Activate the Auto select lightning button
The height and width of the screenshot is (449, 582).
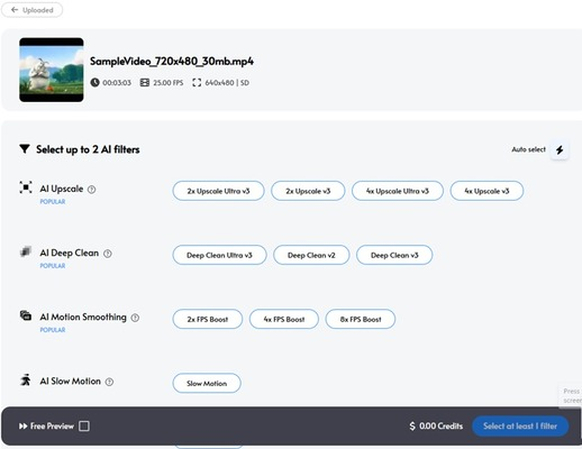(559, 150)
